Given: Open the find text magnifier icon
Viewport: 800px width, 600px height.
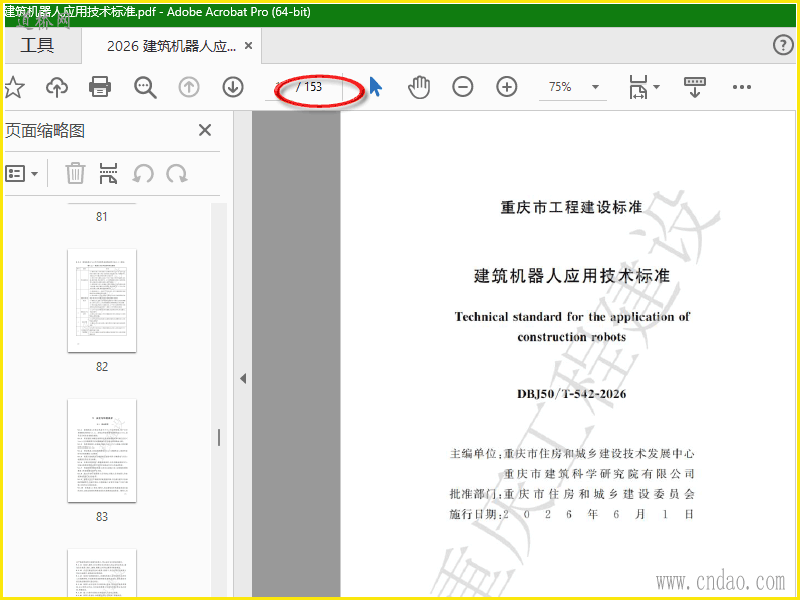Looking at the screenshot, I should 145,87.
